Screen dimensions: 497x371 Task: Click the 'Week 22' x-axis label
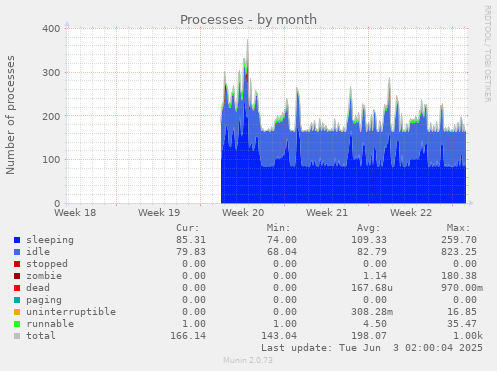tap(411, 213)
